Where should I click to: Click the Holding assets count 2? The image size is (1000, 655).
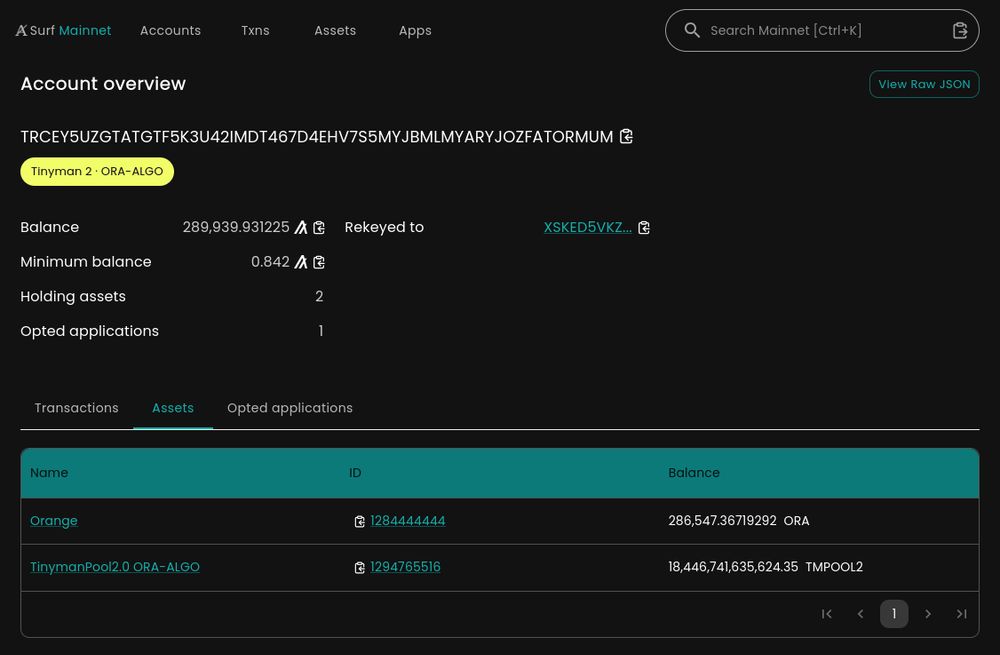tap(319, 296)
